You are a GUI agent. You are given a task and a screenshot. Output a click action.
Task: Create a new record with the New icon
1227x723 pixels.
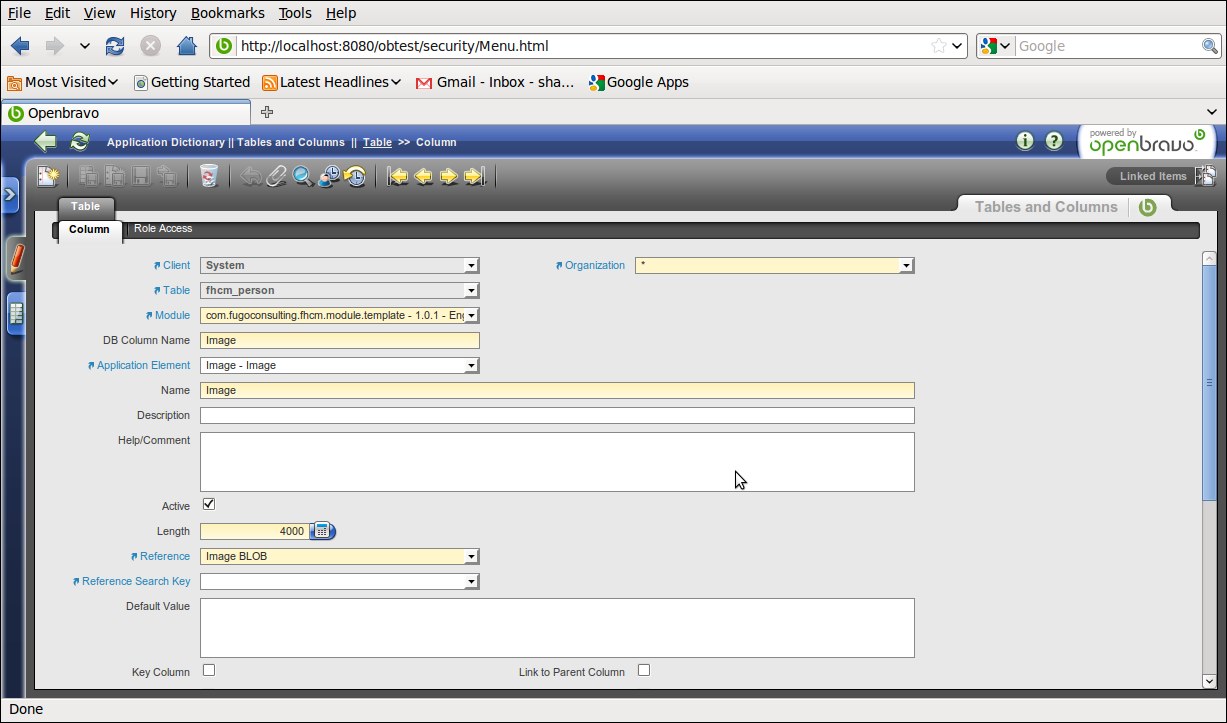[47, 176]
